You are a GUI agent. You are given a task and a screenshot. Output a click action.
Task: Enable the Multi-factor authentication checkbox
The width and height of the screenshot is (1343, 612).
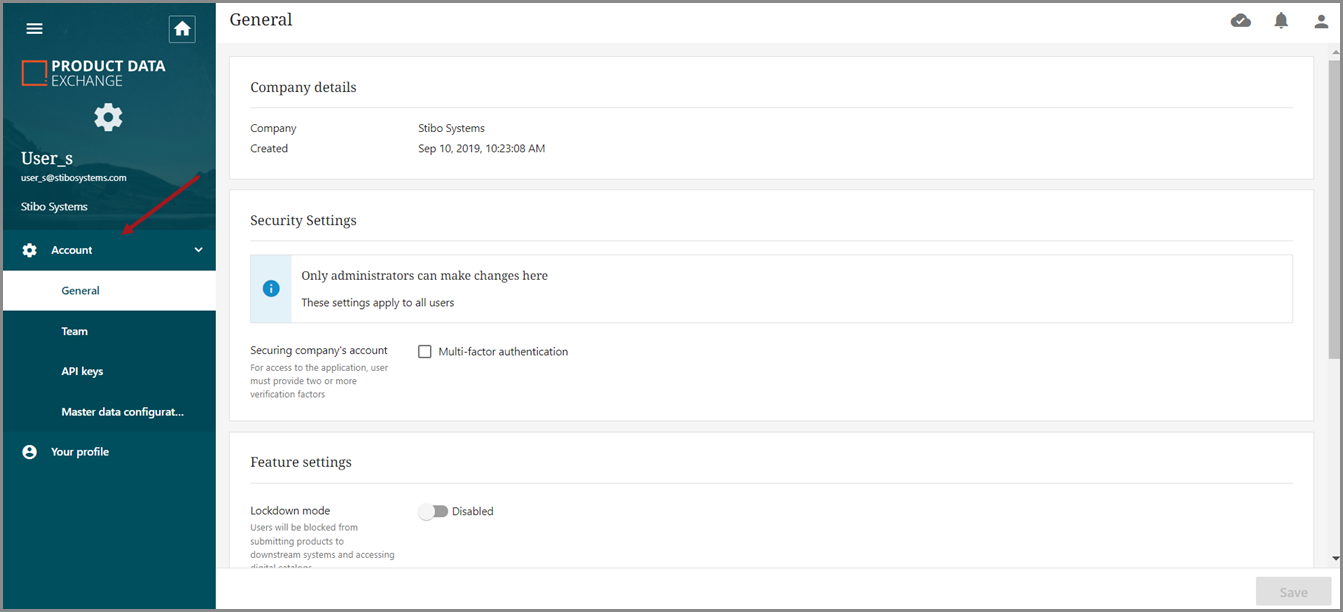point(425,352)
